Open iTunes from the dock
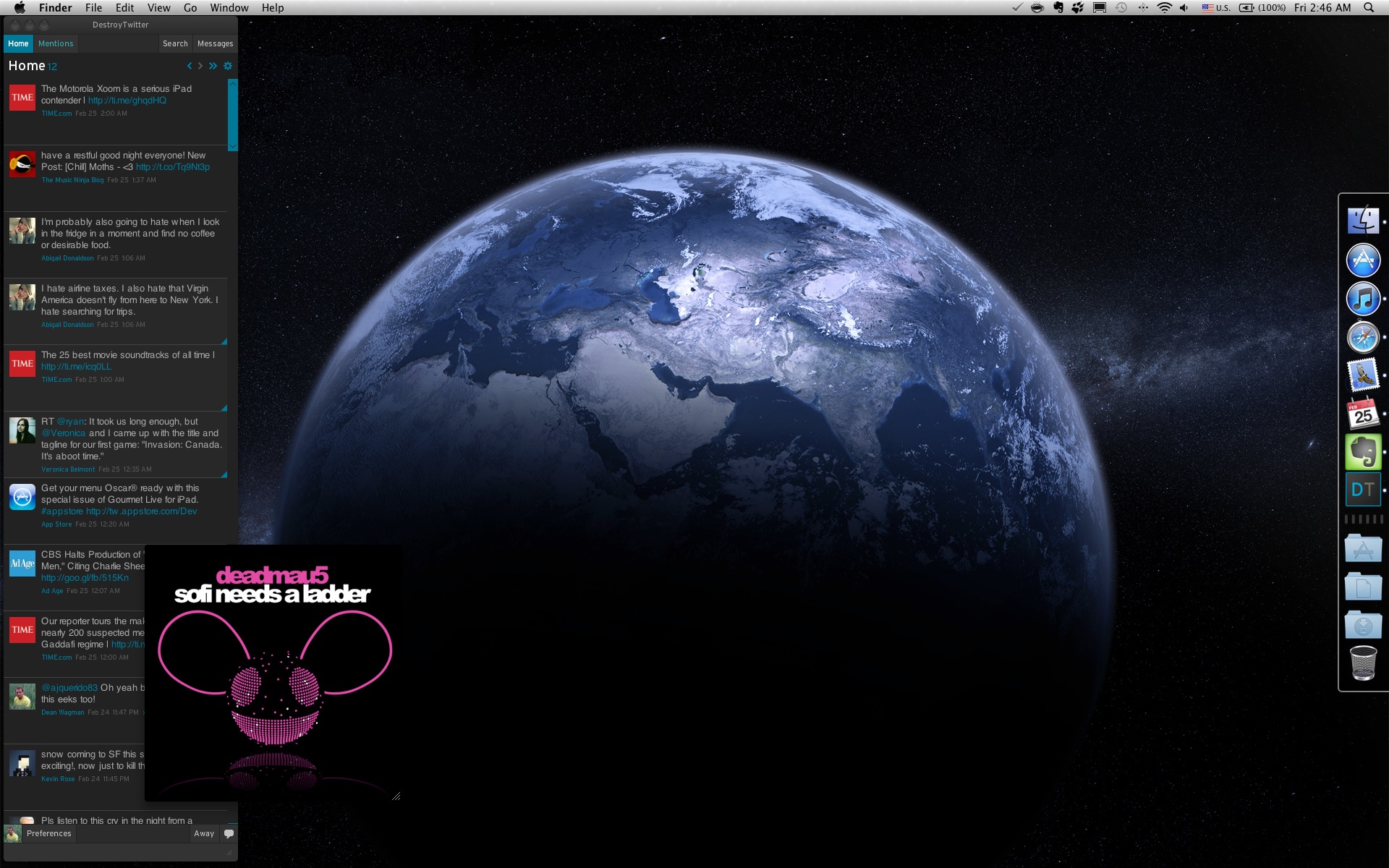1389x868 pixels. click(x=1362, y=299)
